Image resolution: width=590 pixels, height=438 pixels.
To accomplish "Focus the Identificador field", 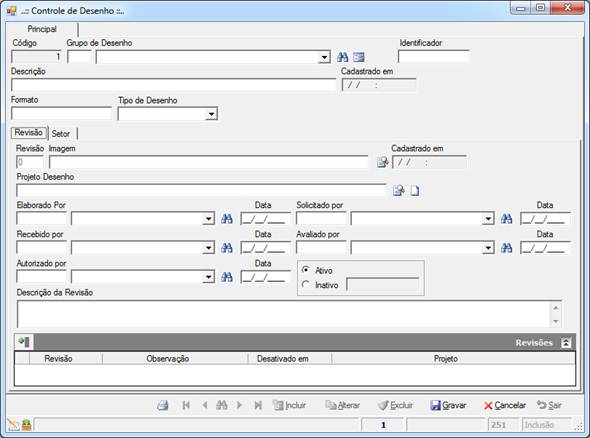I will (433, 57).
